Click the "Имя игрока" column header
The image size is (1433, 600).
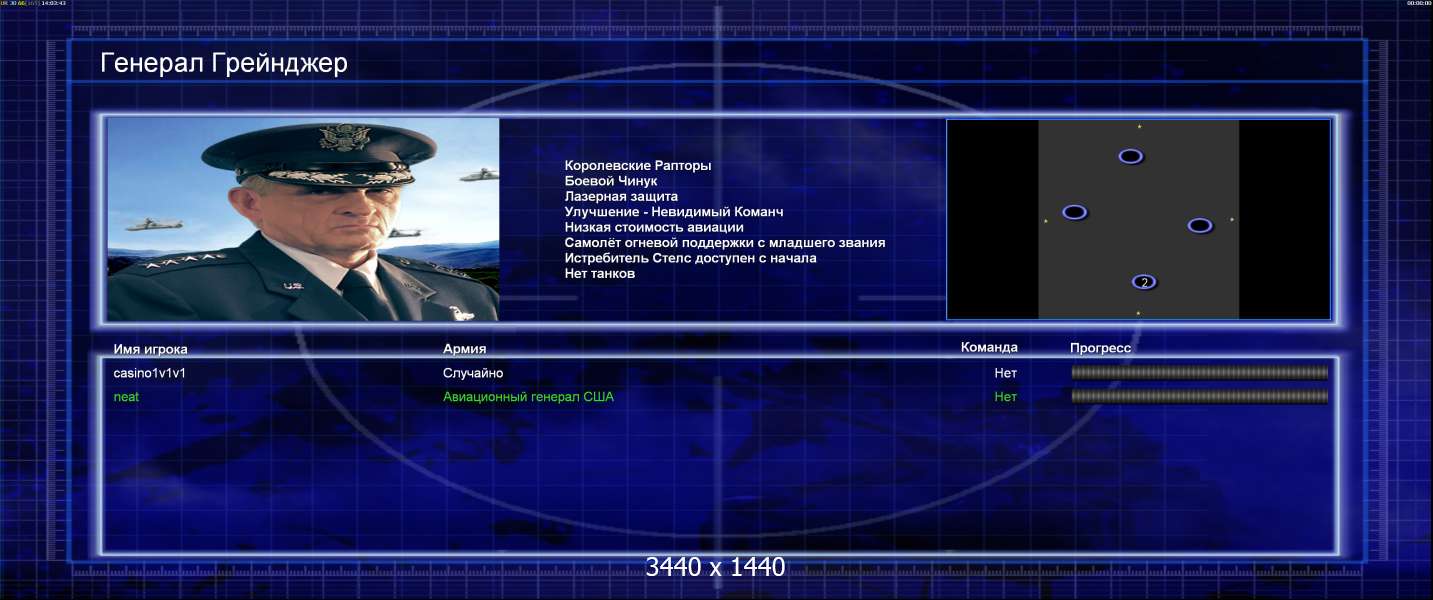click(151, 349)
